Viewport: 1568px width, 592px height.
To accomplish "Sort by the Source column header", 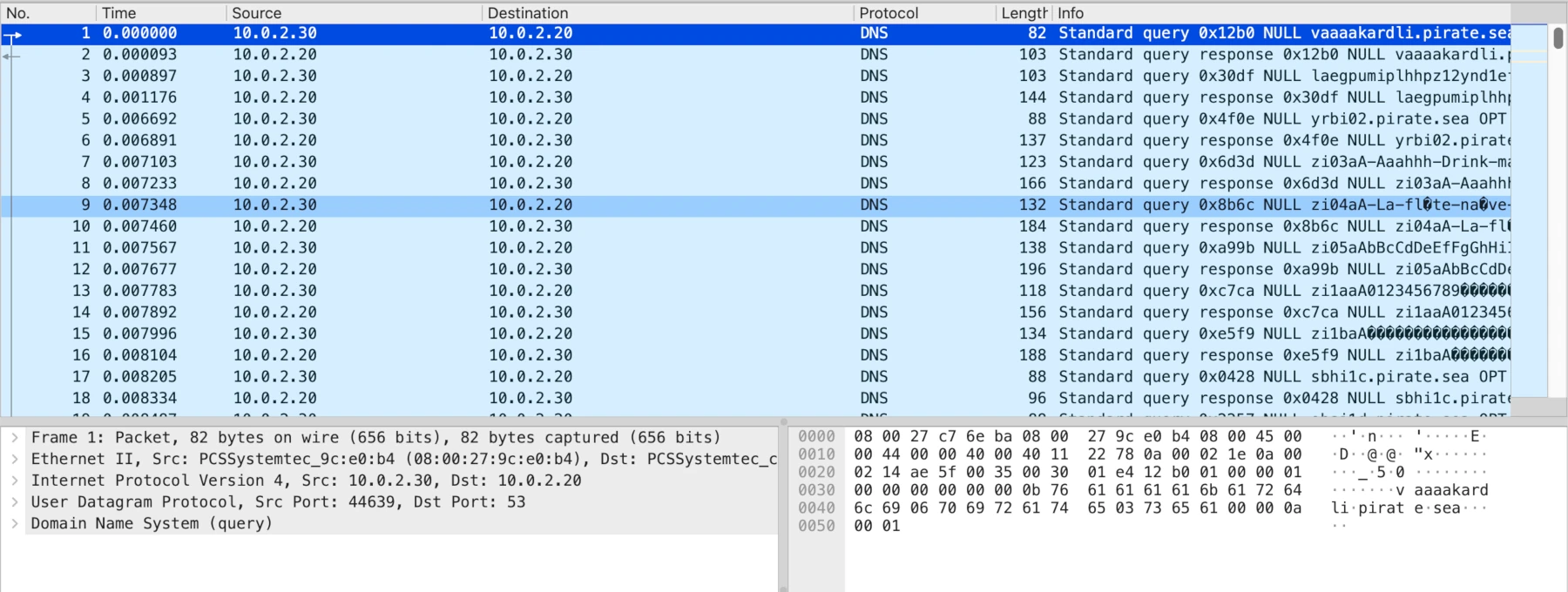I will point(354,13).
